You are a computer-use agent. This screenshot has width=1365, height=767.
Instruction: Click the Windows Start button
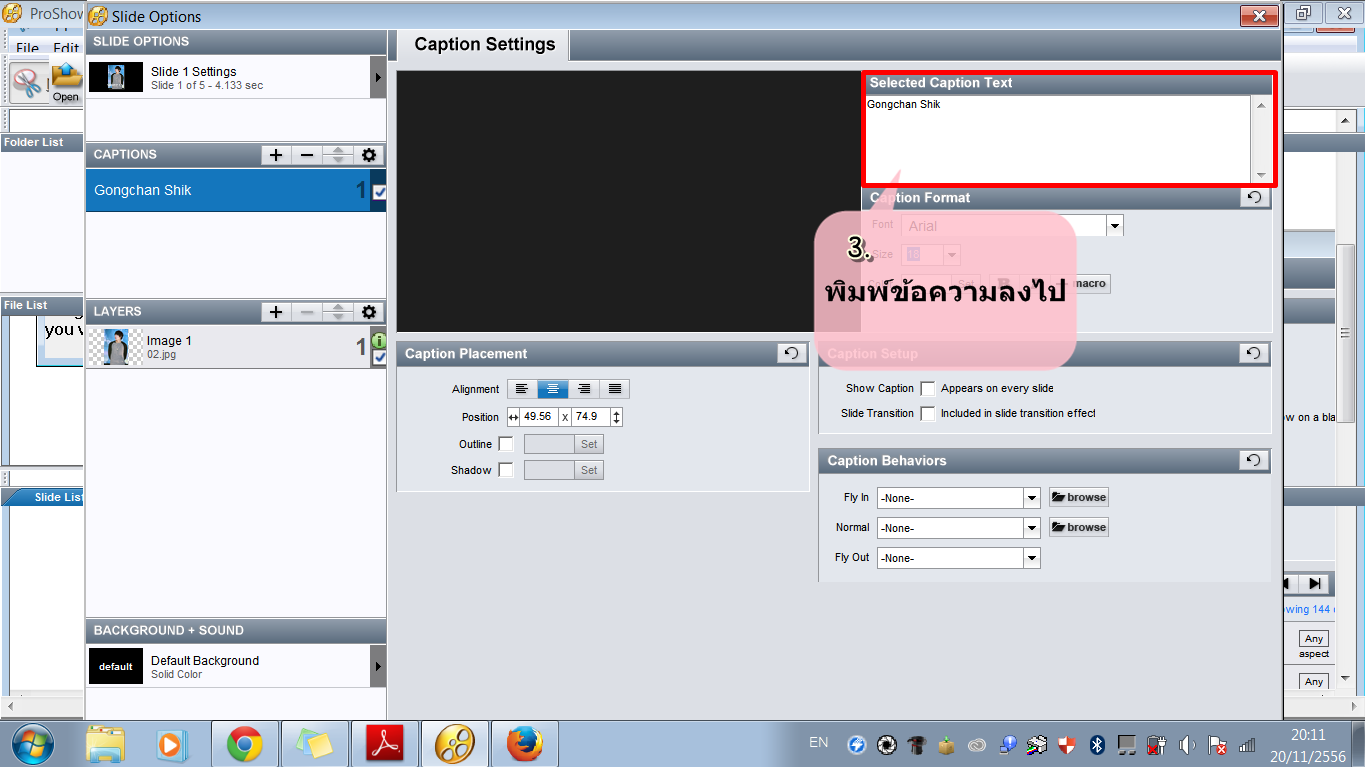34,744
